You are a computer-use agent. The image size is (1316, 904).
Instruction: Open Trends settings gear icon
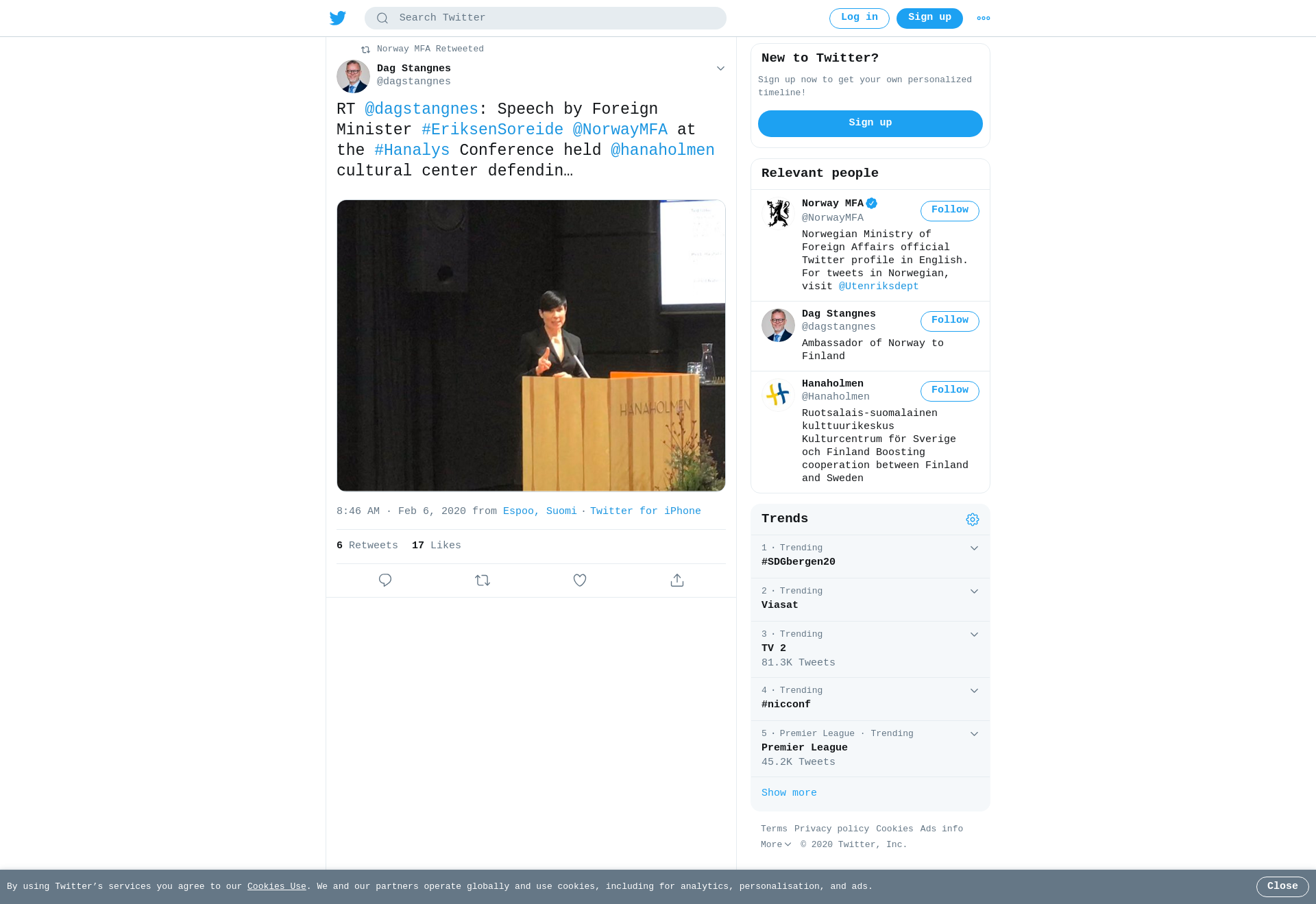(x=973, y=520)
